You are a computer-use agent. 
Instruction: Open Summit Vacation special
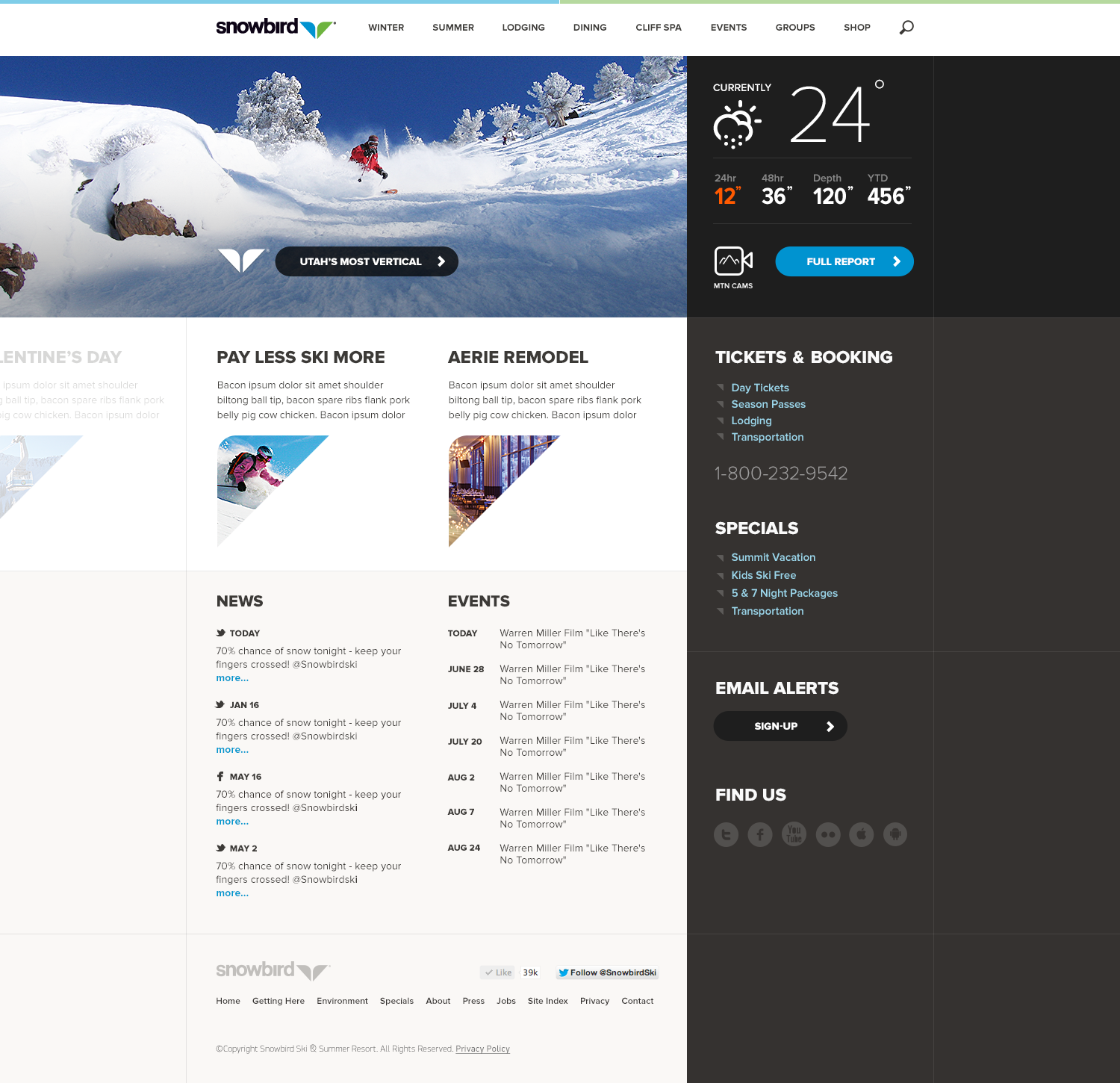774,557
